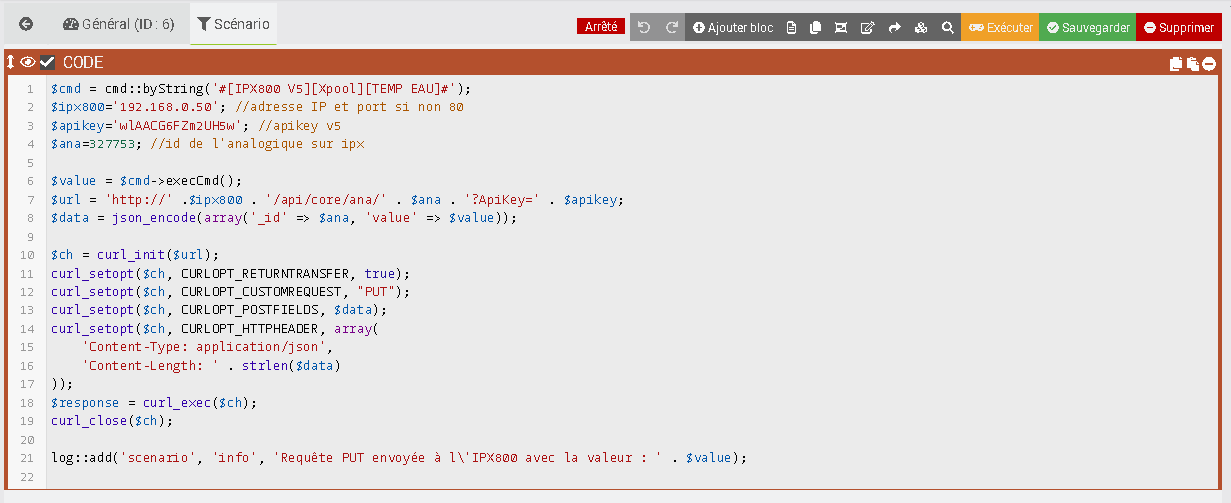The image size is (1231, 503).
Task: Click the red Arrêté status label
Action: [x=601, y=27]
